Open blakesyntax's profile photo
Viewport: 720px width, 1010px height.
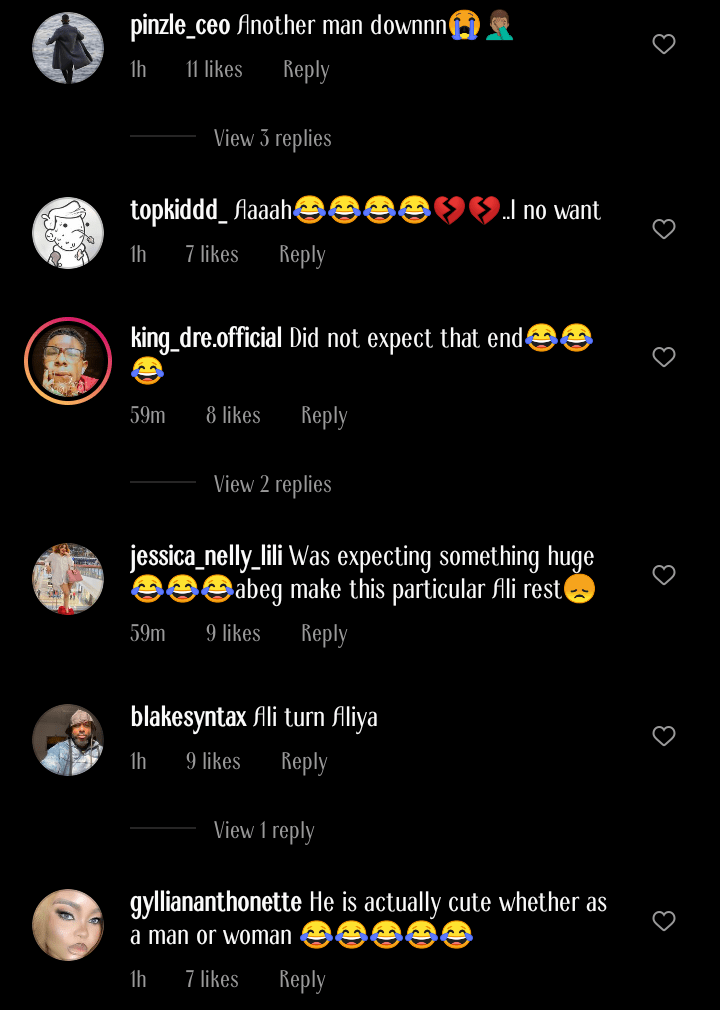click(x=68, y=740)
